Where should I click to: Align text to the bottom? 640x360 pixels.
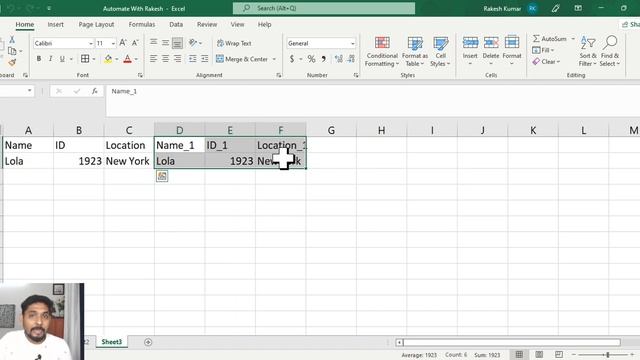177,42
